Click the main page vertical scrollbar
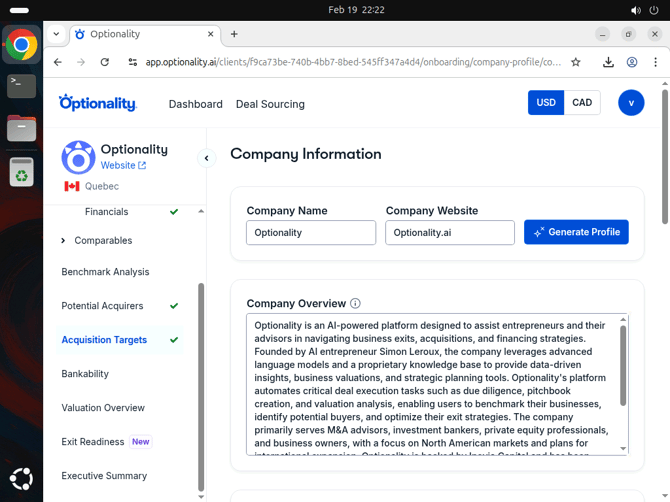670x502 pixels. pos(665,156)
